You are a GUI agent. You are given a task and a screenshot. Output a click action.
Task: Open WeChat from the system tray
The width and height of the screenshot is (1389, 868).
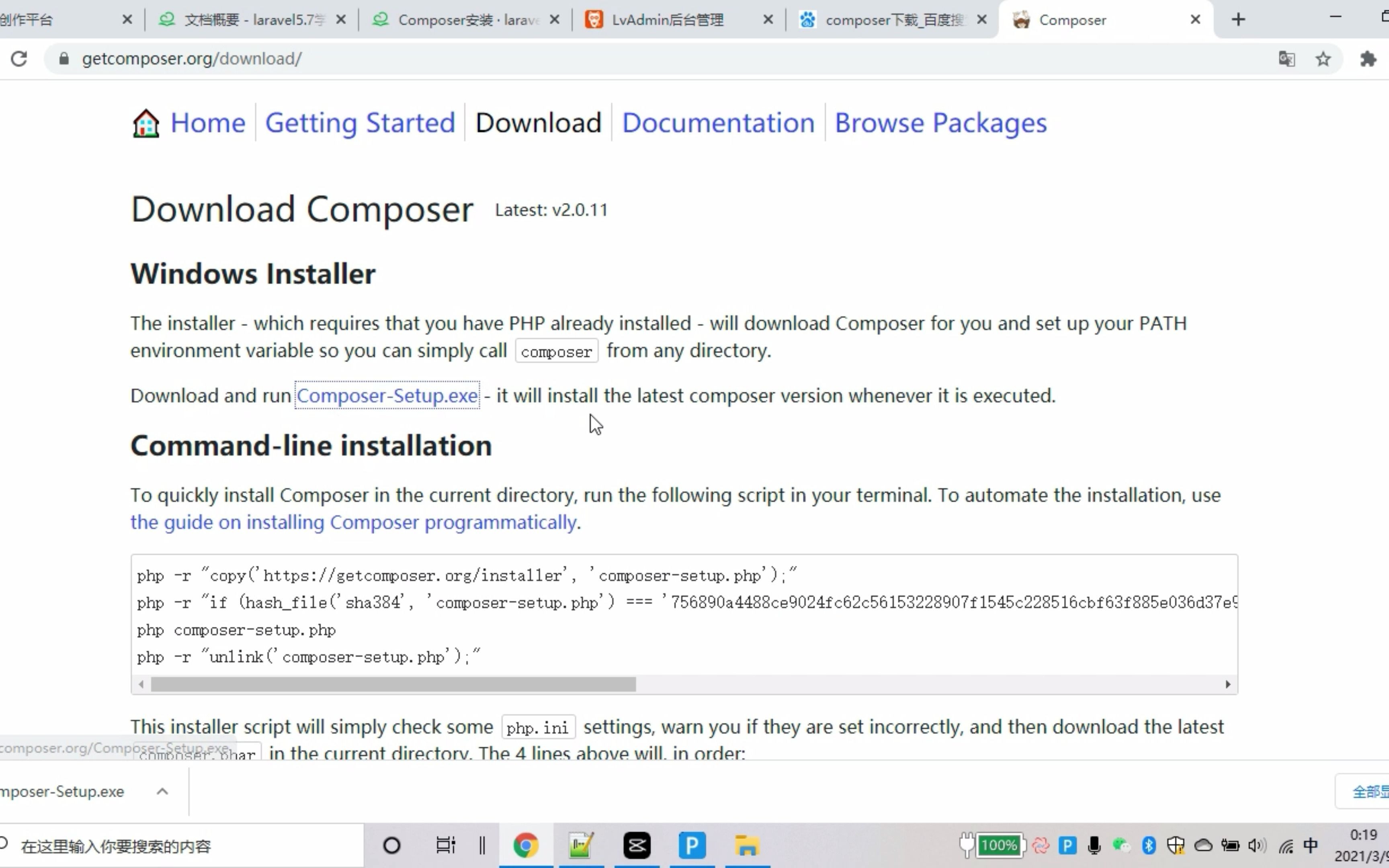pos(1121,845)
